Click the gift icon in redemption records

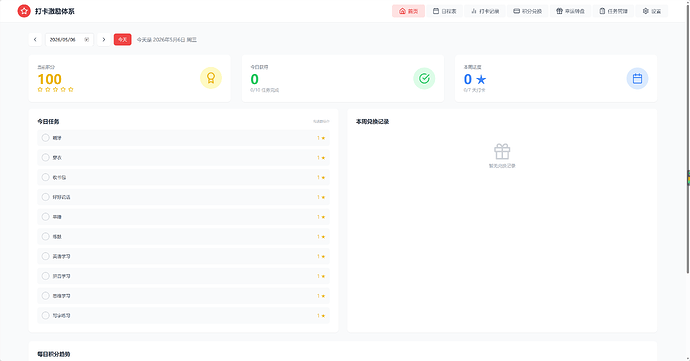(x=502, y=151)
